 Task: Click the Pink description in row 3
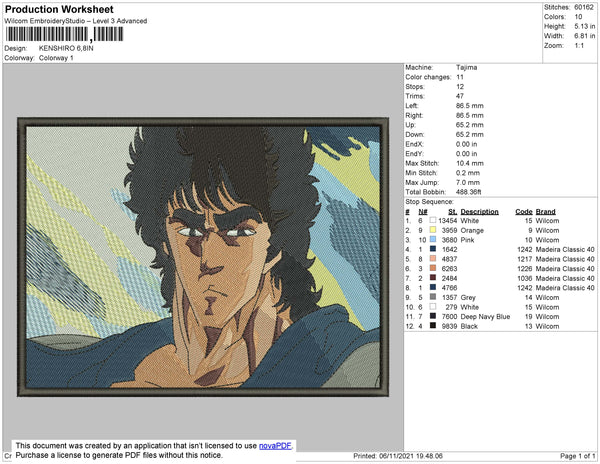467,240
